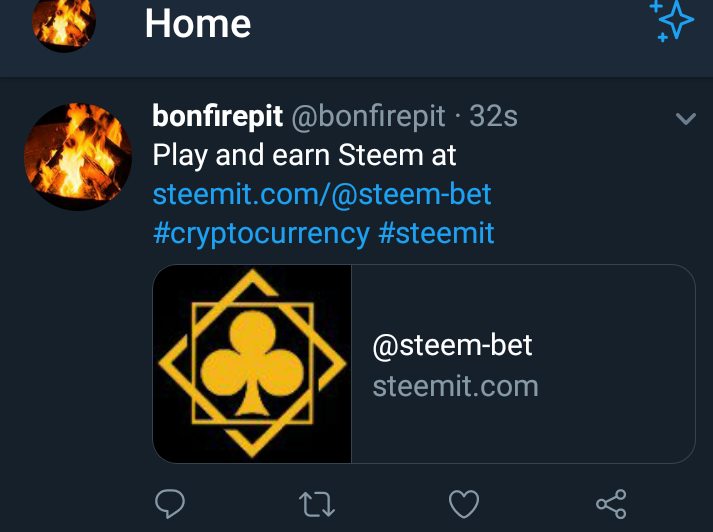The image size is (713, 532).
Task: Open tweet via the 32s timestamp
Action: tap(494, 117)
